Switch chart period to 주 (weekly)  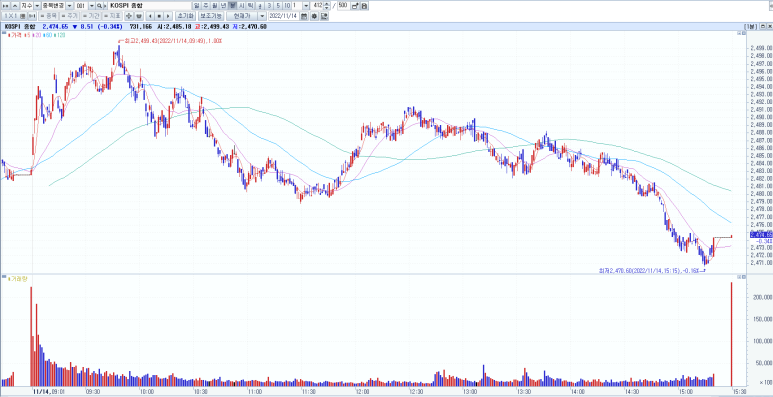click(x=206, y=6)
